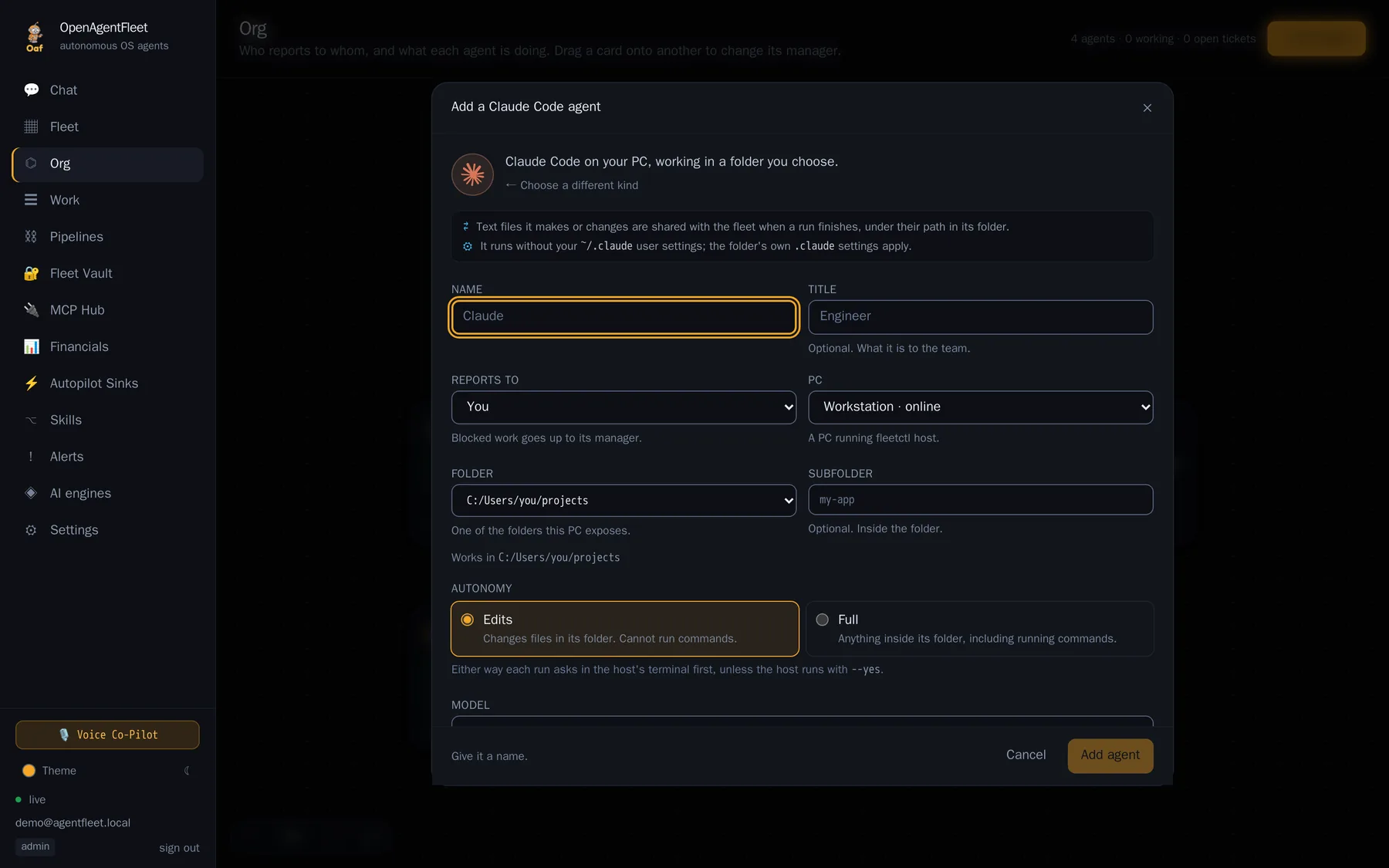This screenshot has height=868, width=1389.
Task: Focus the Name input field
Action: click(x=624, y=317)
